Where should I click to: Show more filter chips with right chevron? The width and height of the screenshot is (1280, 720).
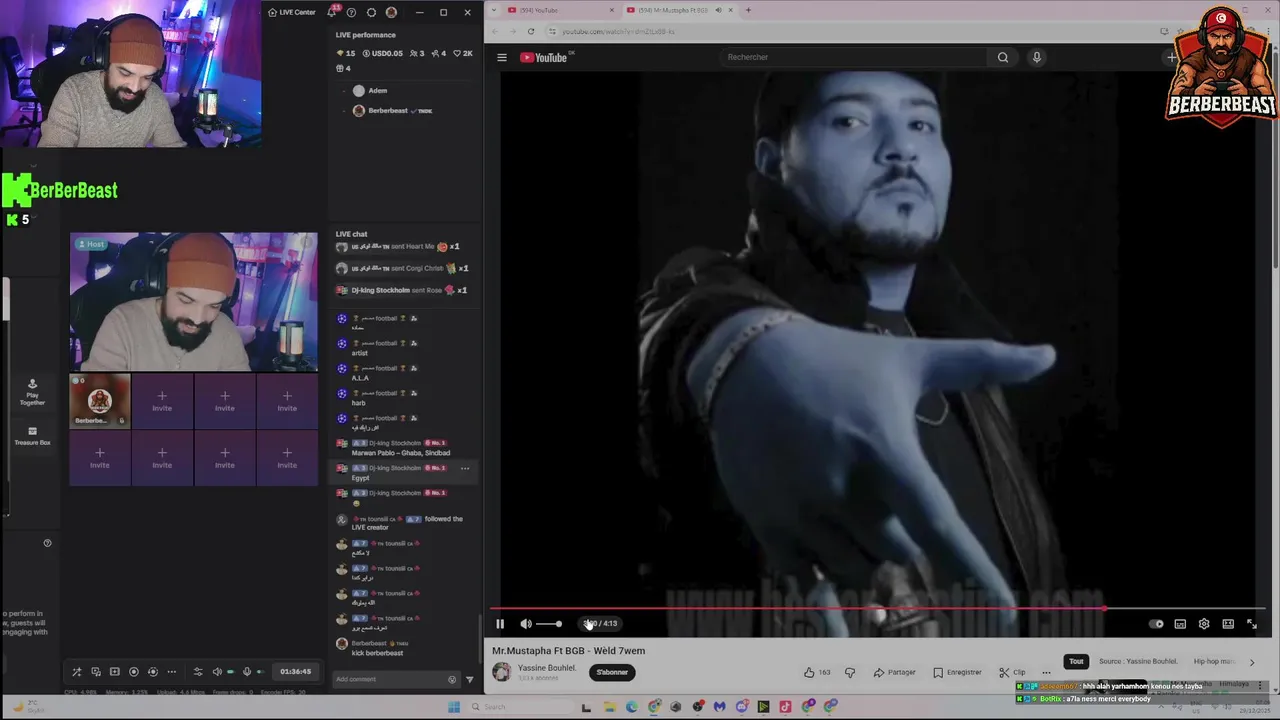tap(1251, 661)
